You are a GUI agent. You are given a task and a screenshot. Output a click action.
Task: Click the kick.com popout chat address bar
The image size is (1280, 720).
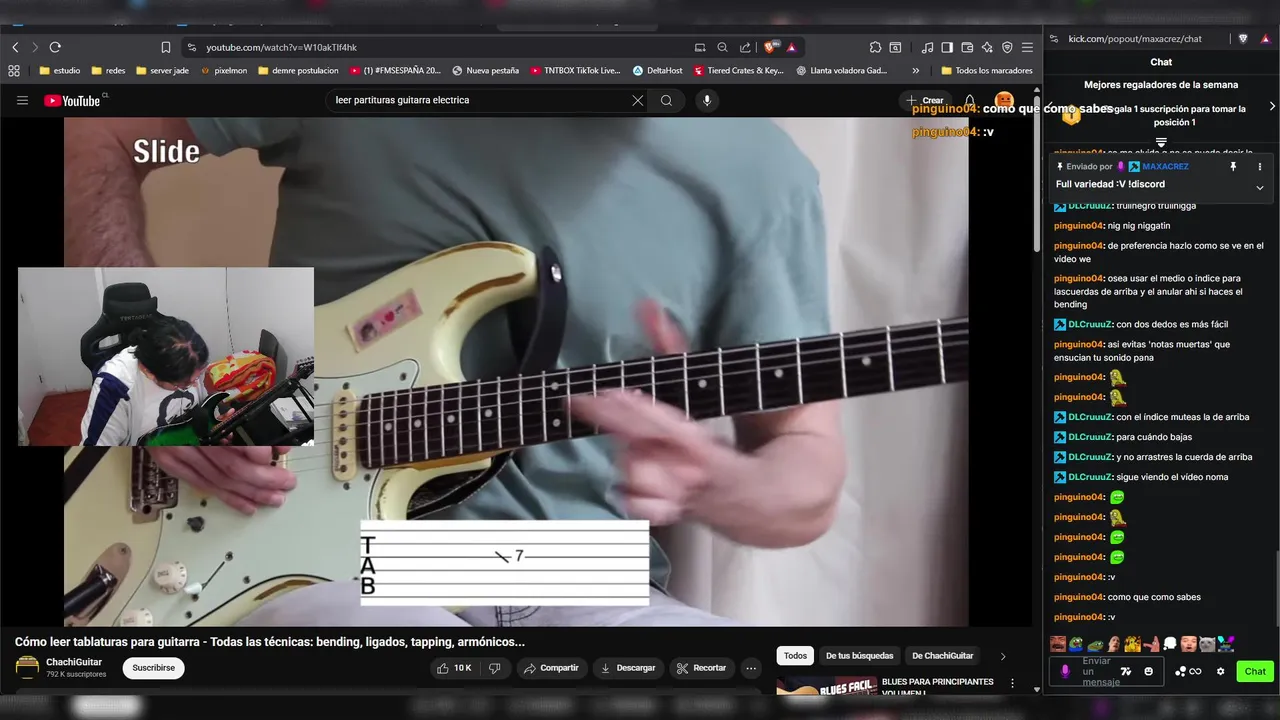tap(1135, 39)
